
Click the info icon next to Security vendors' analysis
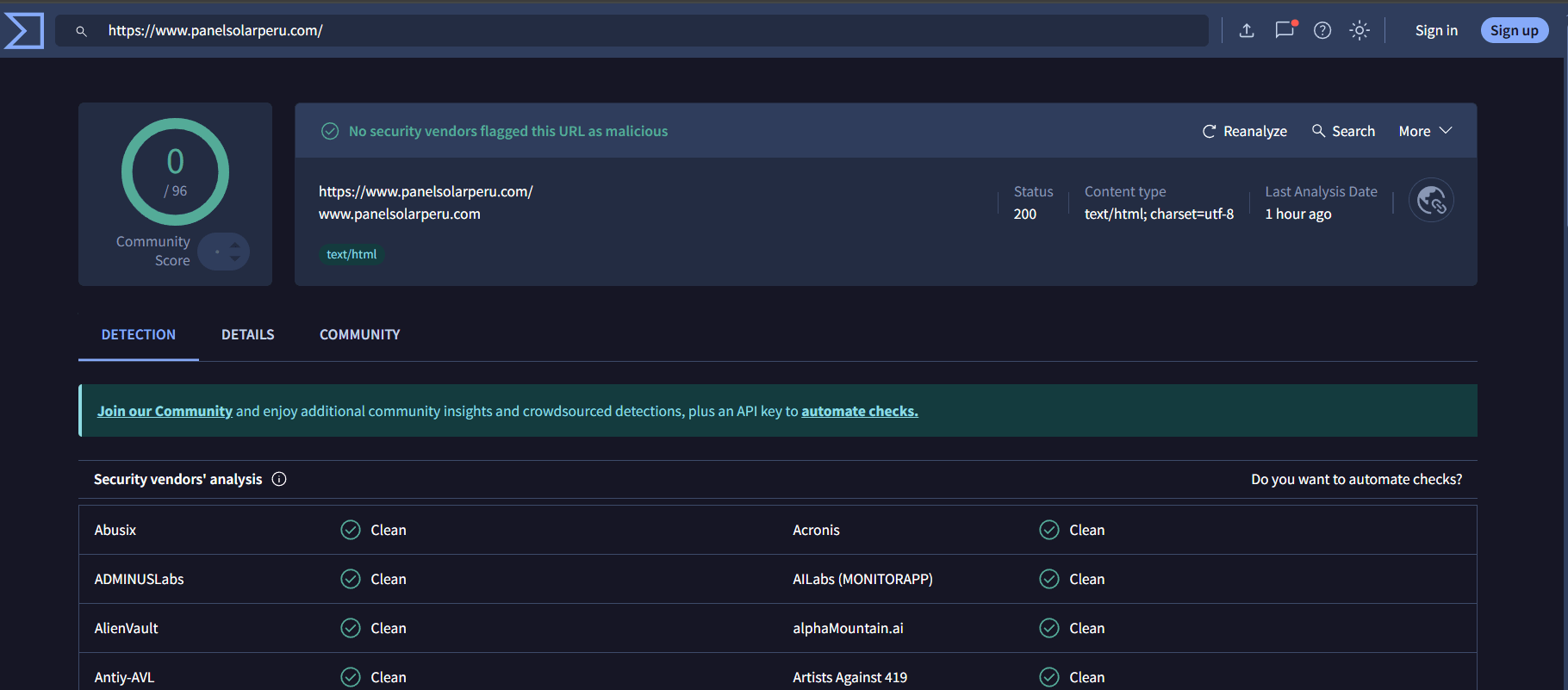coord(279,479)
